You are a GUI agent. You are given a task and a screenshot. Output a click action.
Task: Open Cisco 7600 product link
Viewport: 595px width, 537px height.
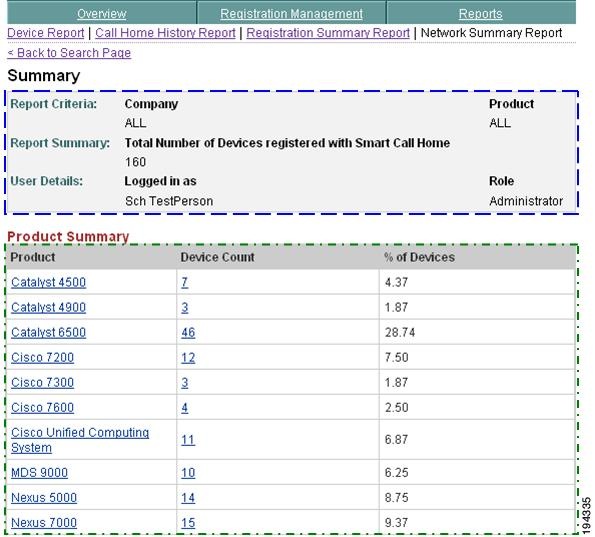click(x=42, y=407)
